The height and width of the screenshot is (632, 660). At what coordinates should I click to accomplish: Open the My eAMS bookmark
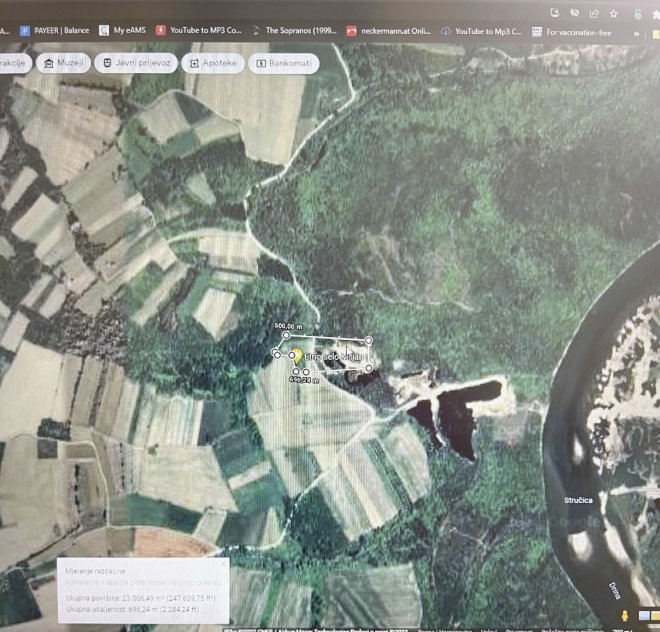click(x=126, y=30)
